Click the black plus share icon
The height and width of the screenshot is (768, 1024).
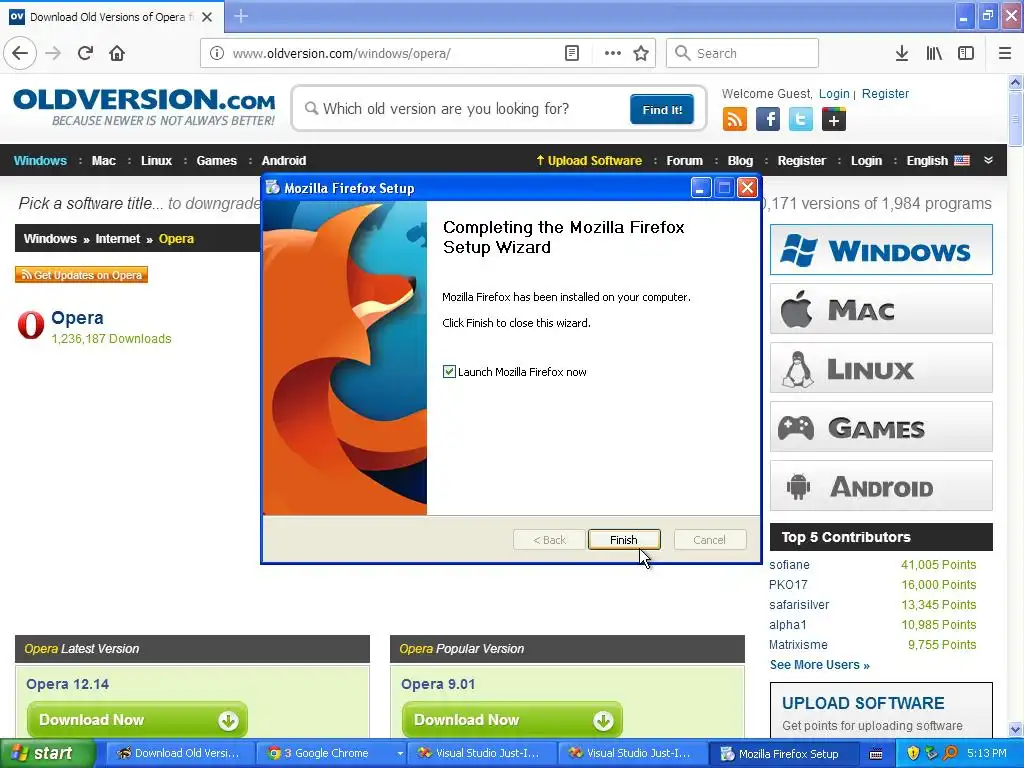click(x=834, y=120)
